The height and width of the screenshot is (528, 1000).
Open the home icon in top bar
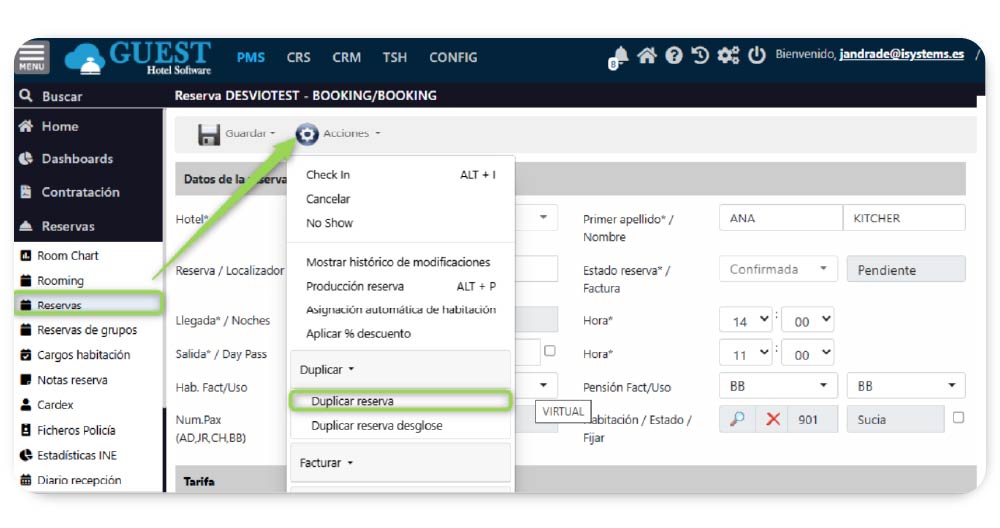(647, 56)
